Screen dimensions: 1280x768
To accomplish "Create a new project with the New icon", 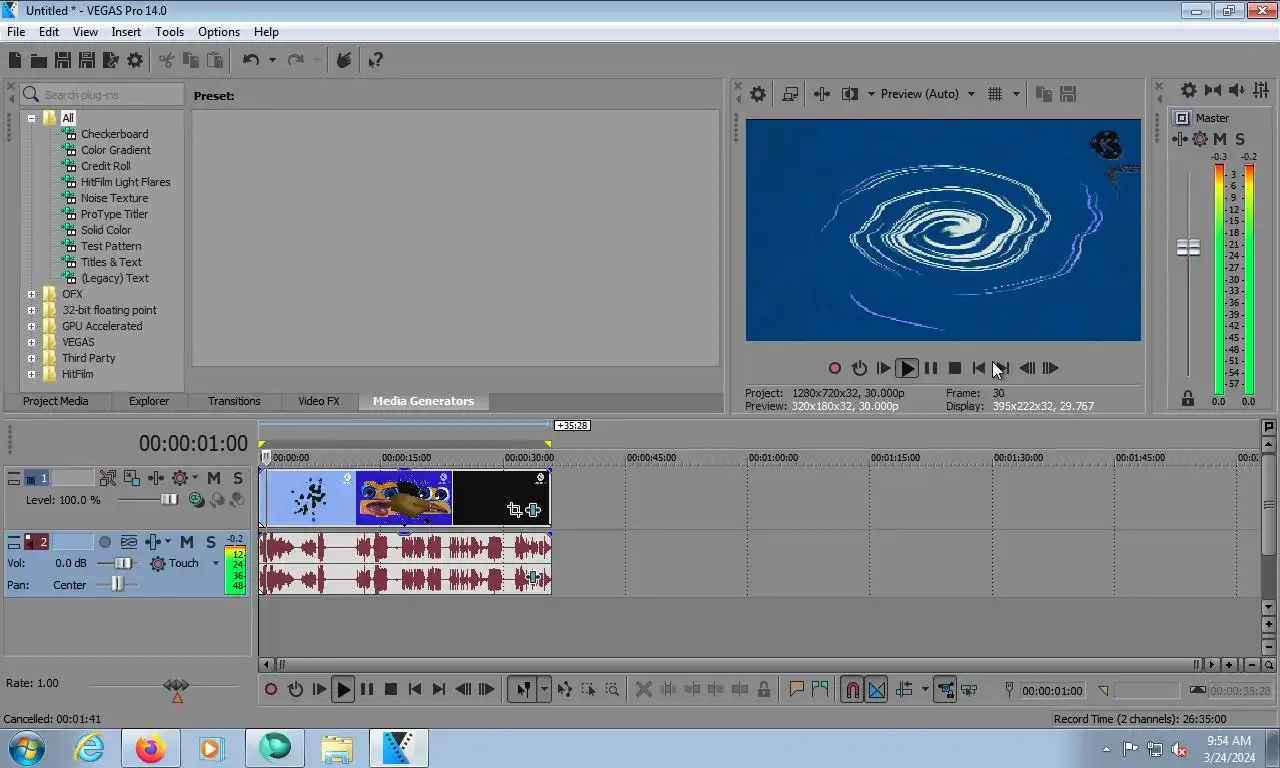I will [x=15, y=60].
